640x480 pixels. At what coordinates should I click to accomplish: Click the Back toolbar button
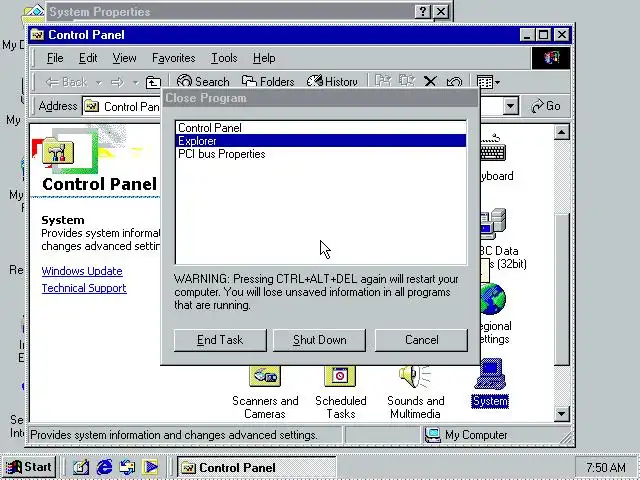pos(66,82)
